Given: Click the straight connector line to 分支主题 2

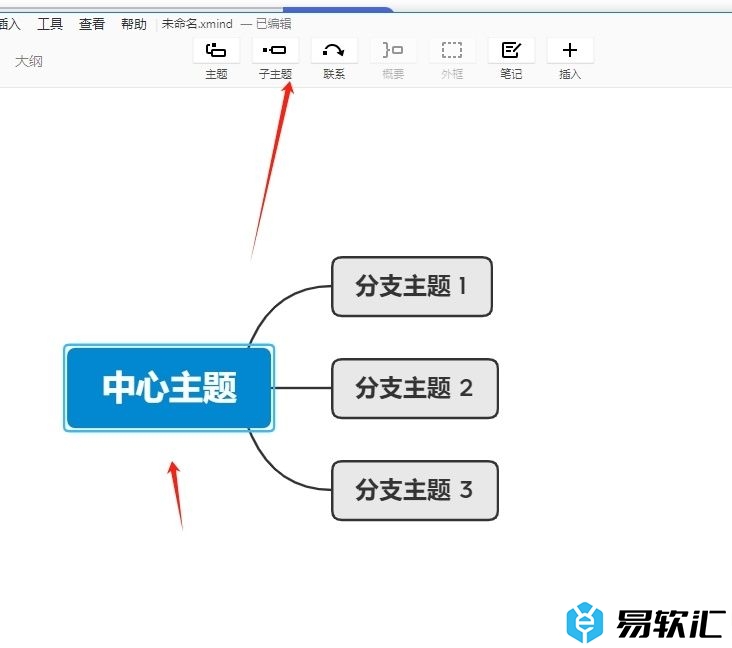Looking at the screenshot, I should pos(302,388).
